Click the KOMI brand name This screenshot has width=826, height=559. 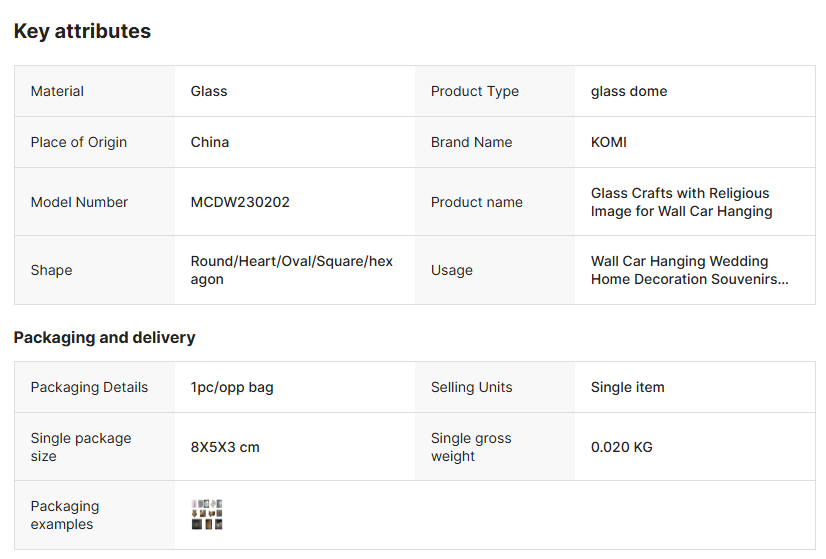(x=609, y=142)
